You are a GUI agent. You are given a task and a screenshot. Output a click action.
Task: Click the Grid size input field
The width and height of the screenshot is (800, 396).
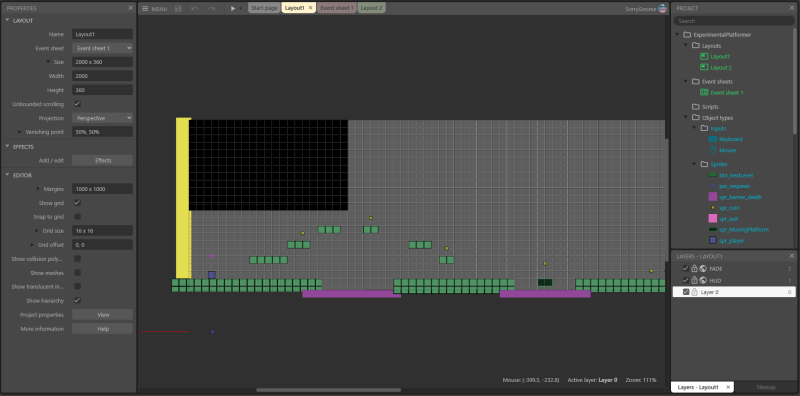point(103,231)
